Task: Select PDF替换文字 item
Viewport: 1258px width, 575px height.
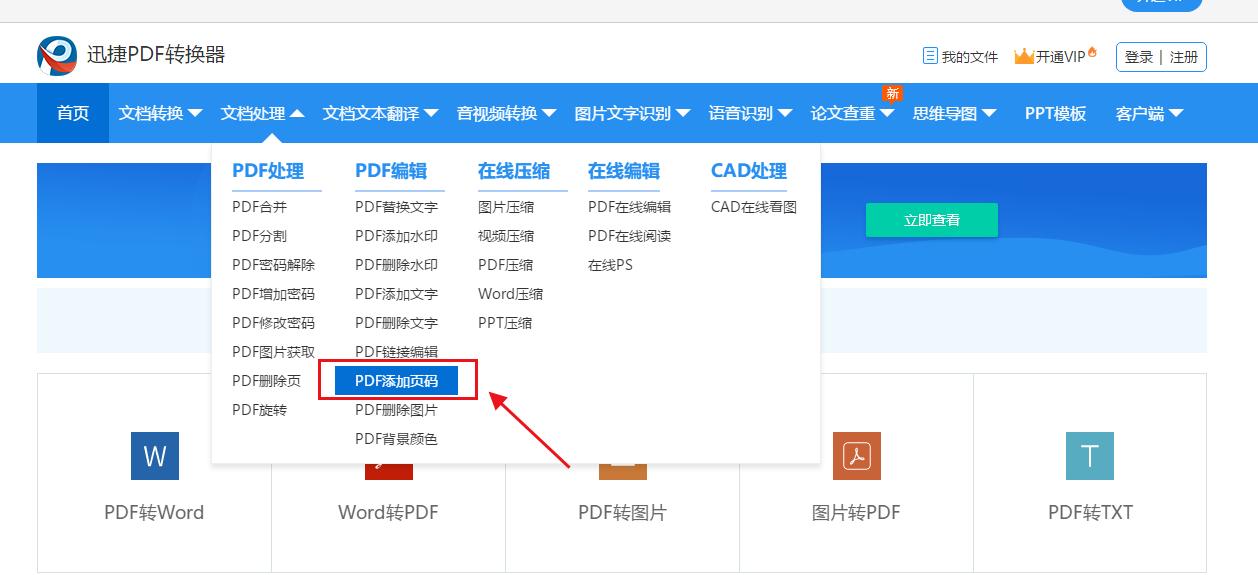Action: pos(396,207)
